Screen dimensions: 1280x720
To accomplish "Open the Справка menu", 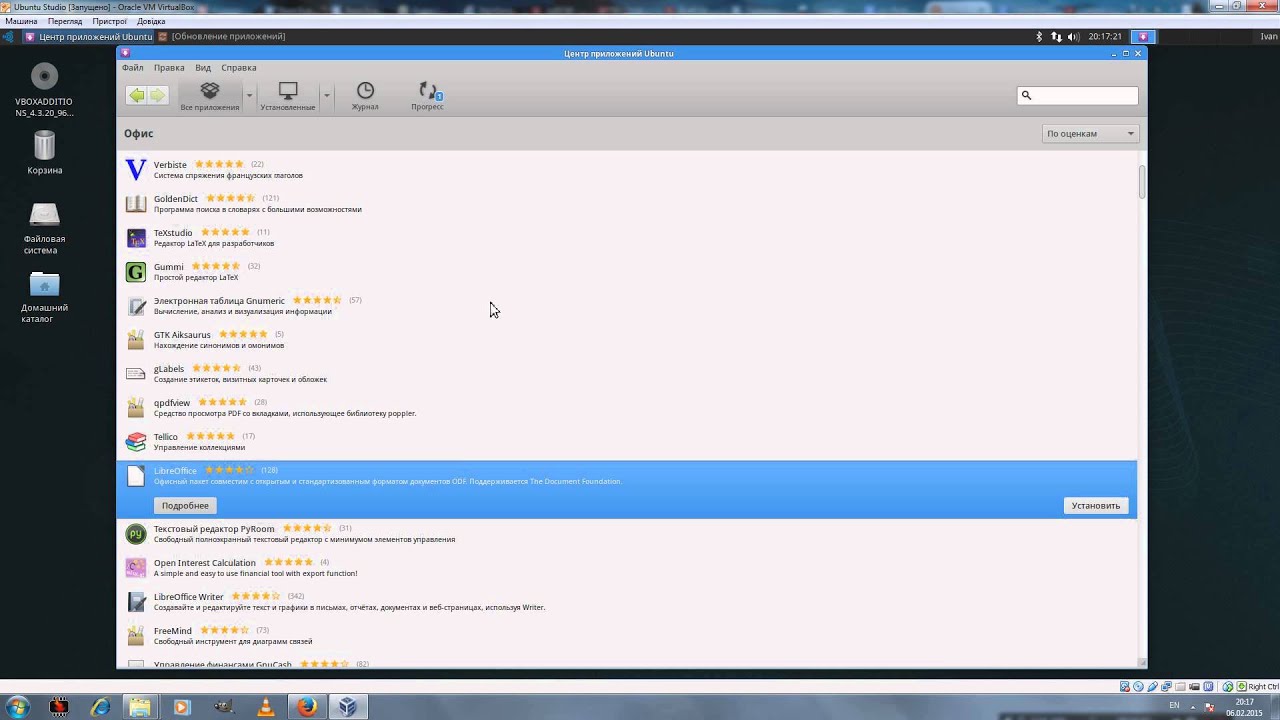I will (239, 68).
